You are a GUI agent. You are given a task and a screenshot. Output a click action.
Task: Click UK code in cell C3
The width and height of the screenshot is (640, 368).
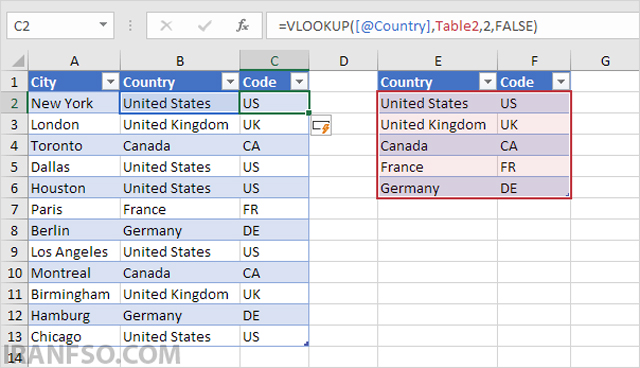(274, 124)
